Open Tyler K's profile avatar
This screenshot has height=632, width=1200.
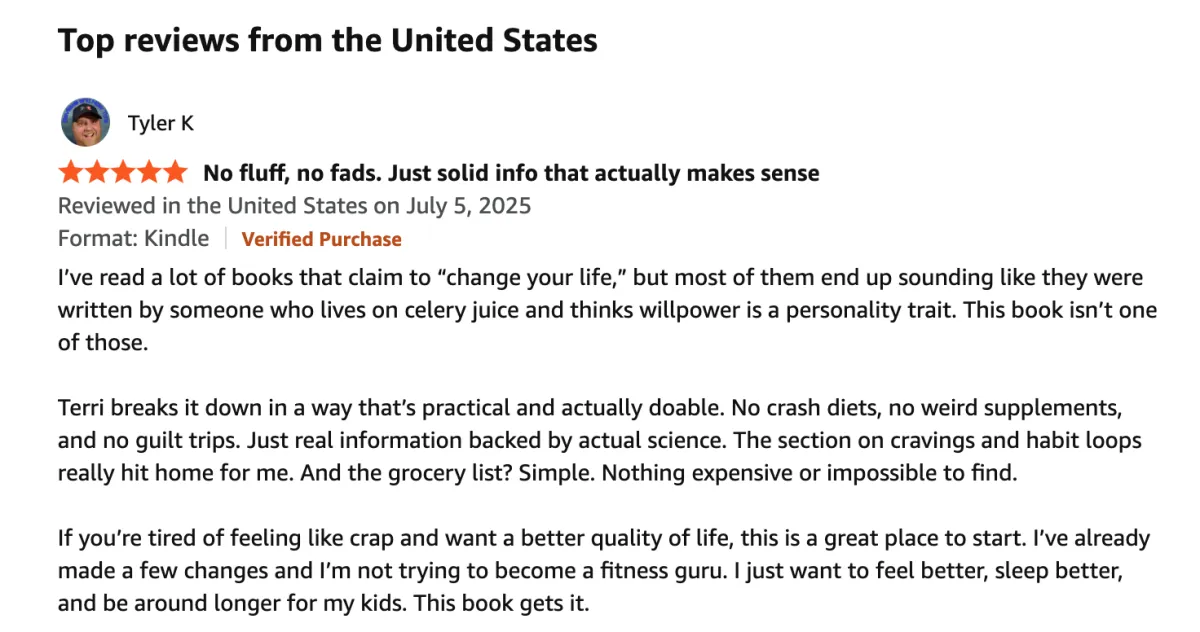pyautogui.click(x=86, y=123)
